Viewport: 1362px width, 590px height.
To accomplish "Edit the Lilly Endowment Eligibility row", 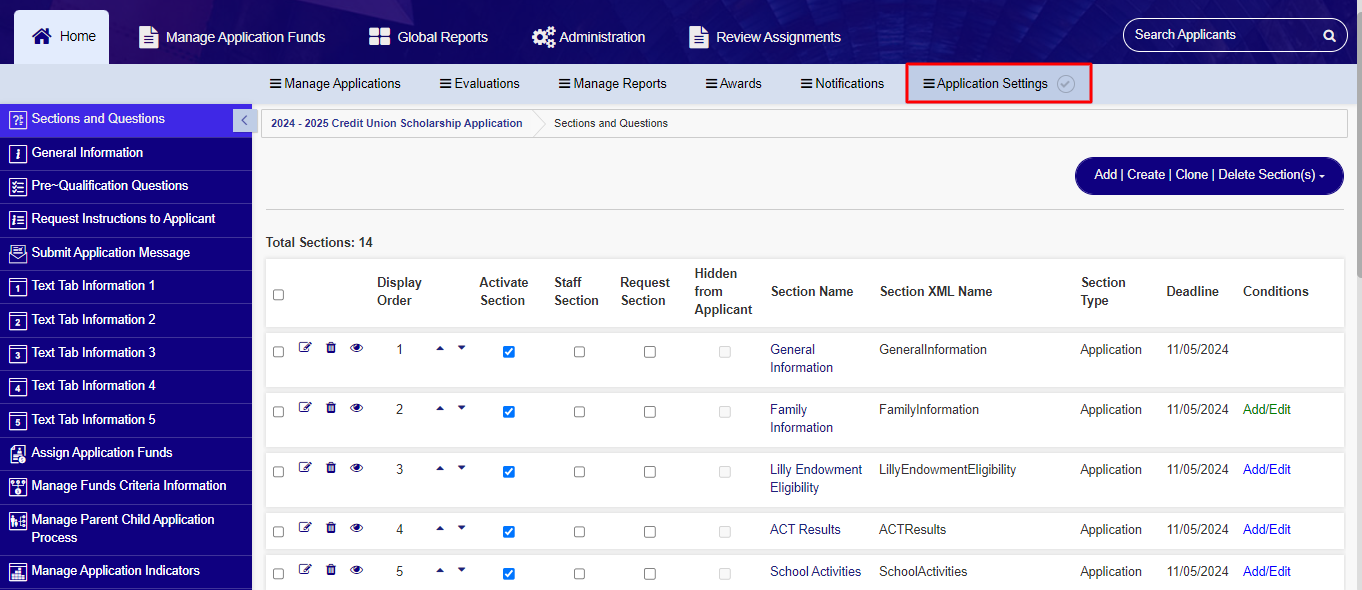I will [305, 468].
